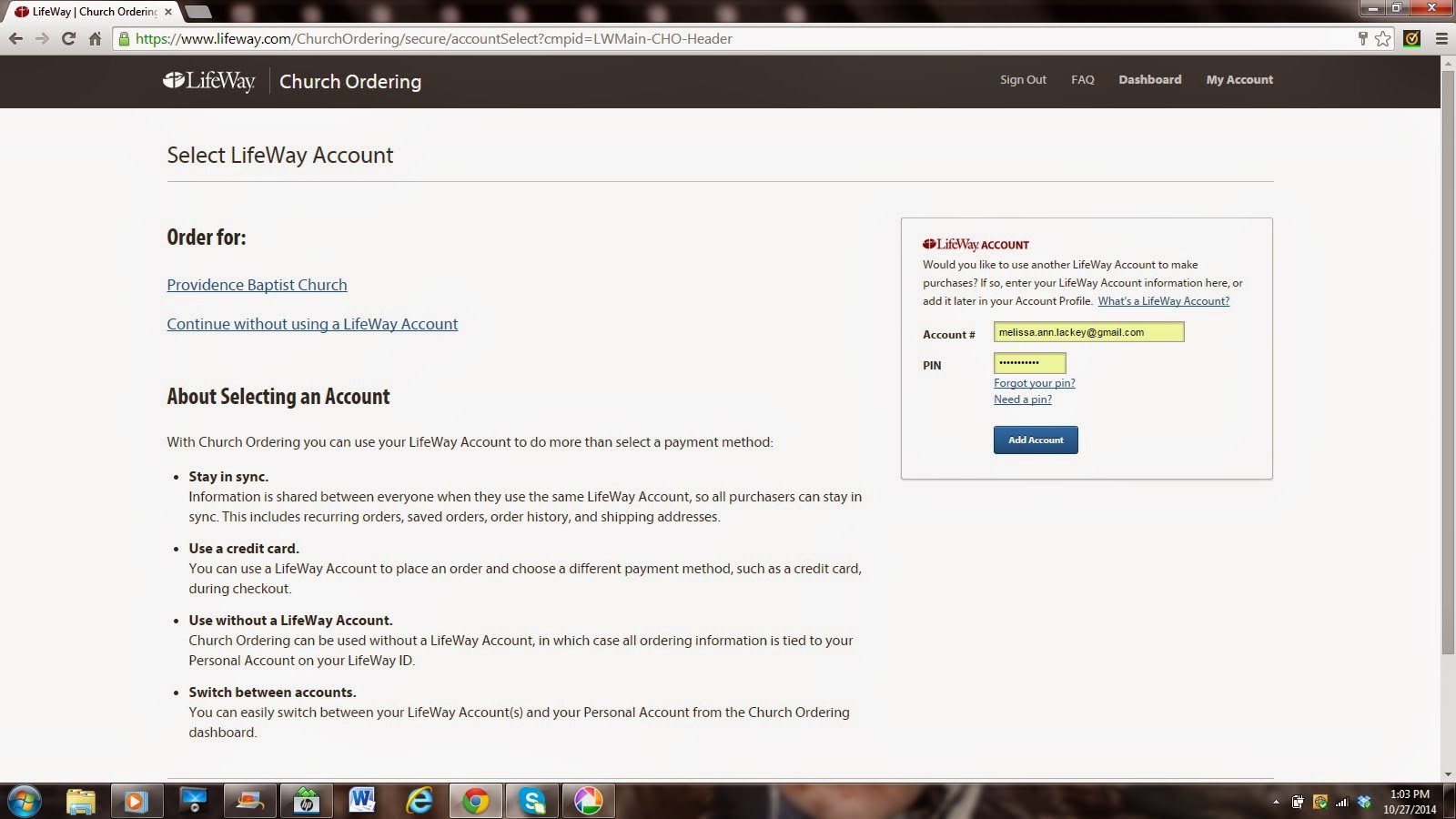Click the browser forward arrow
This screenshot has width=1456, height=819.
click(42, 38)
